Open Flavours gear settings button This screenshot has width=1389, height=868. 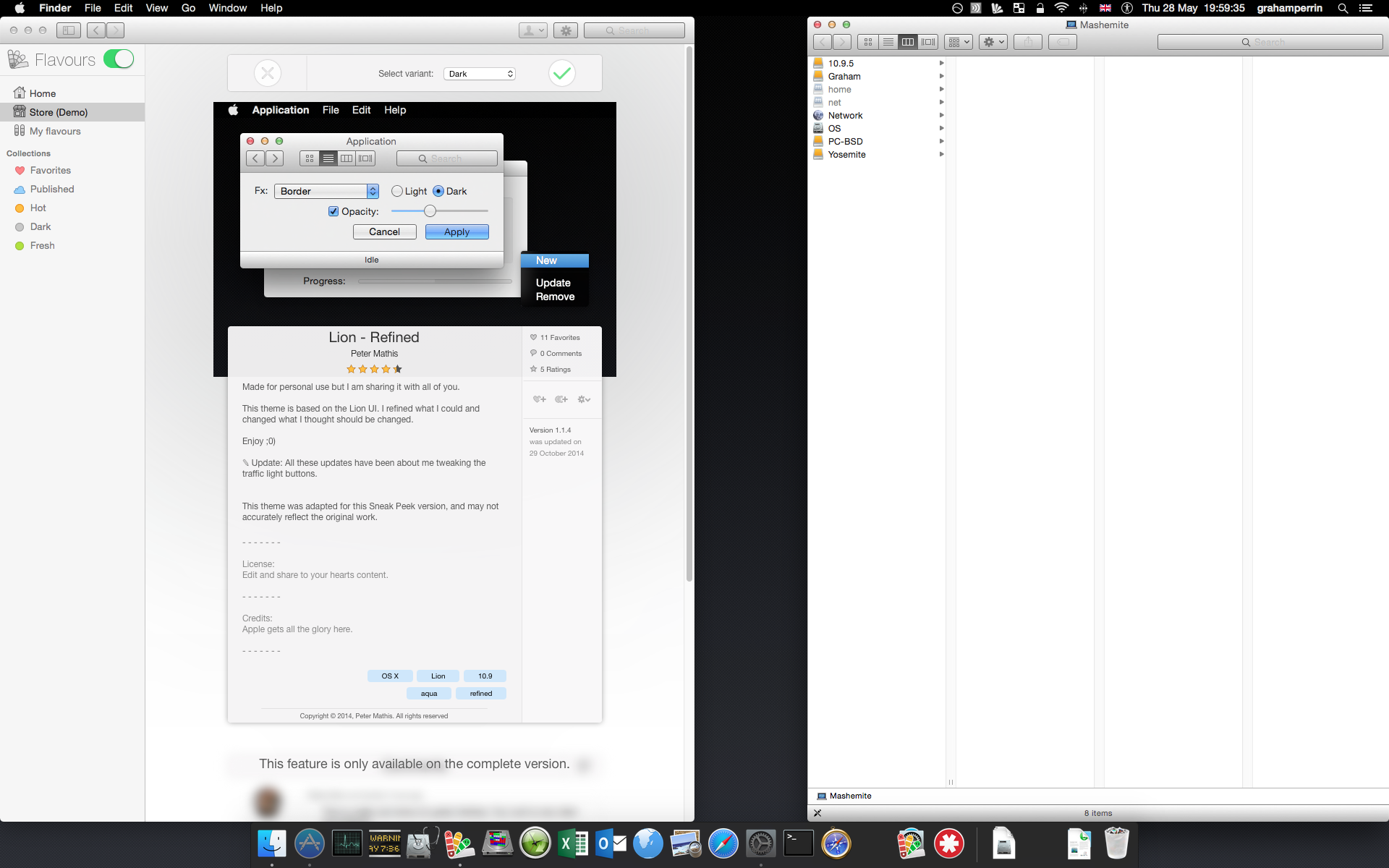(566, 30)
